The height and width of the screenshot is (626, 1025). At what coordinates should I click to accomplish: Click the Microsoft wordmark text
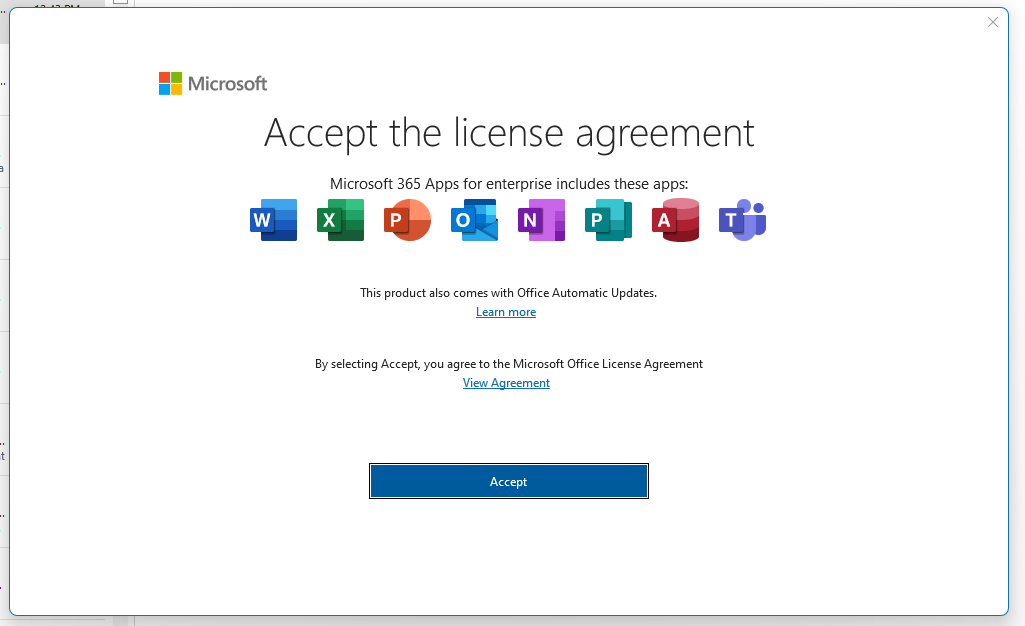click(227, 84)
